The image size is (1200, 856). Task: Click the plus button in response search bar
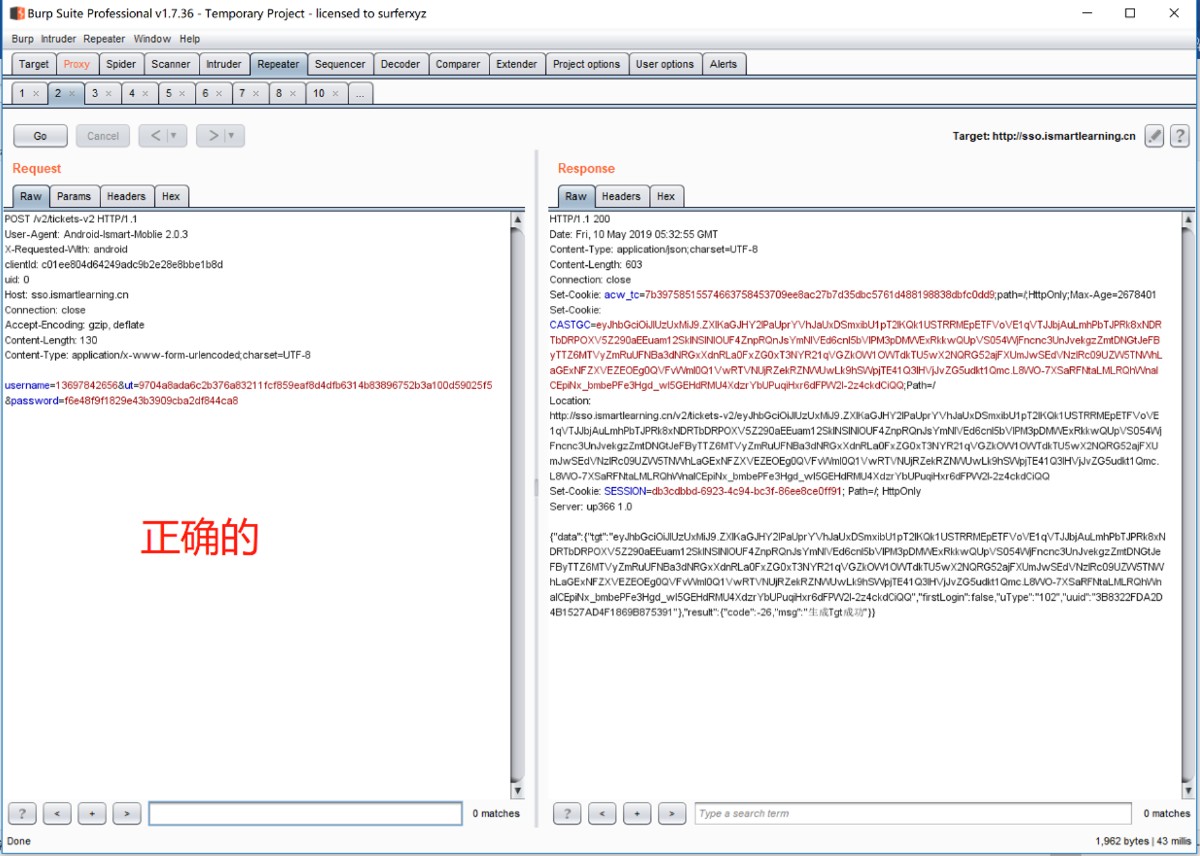[x=637, y=813]
